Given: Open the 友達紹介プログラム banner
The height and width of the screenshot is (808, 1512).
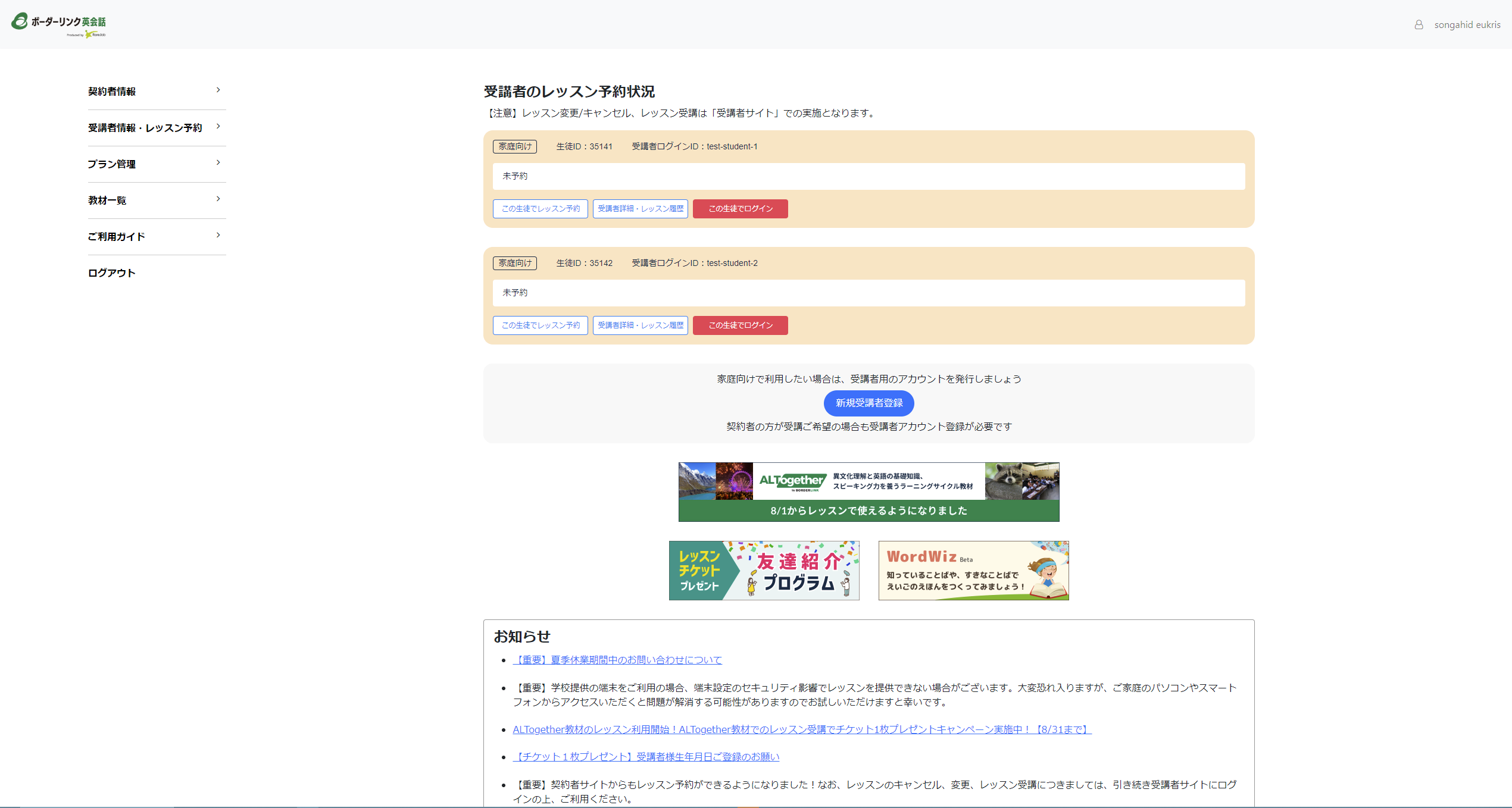Looking at the screenshot, I should tap(764, 571).
